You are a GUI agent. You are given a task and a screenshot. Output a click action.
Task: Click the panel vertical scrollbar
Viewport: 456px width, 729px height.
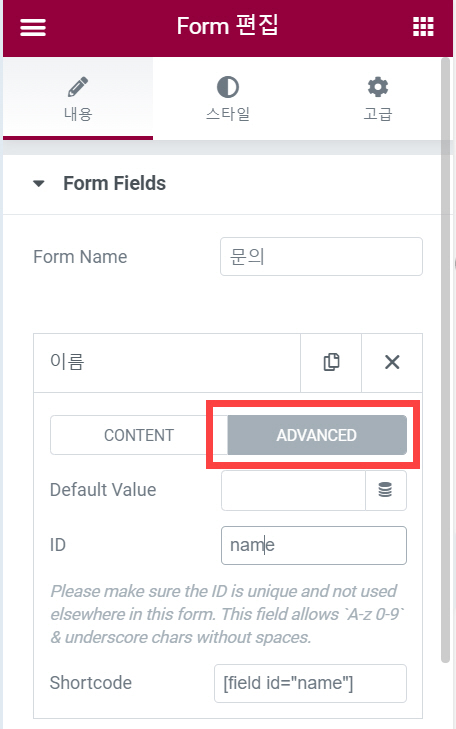(x=445, y=360)
